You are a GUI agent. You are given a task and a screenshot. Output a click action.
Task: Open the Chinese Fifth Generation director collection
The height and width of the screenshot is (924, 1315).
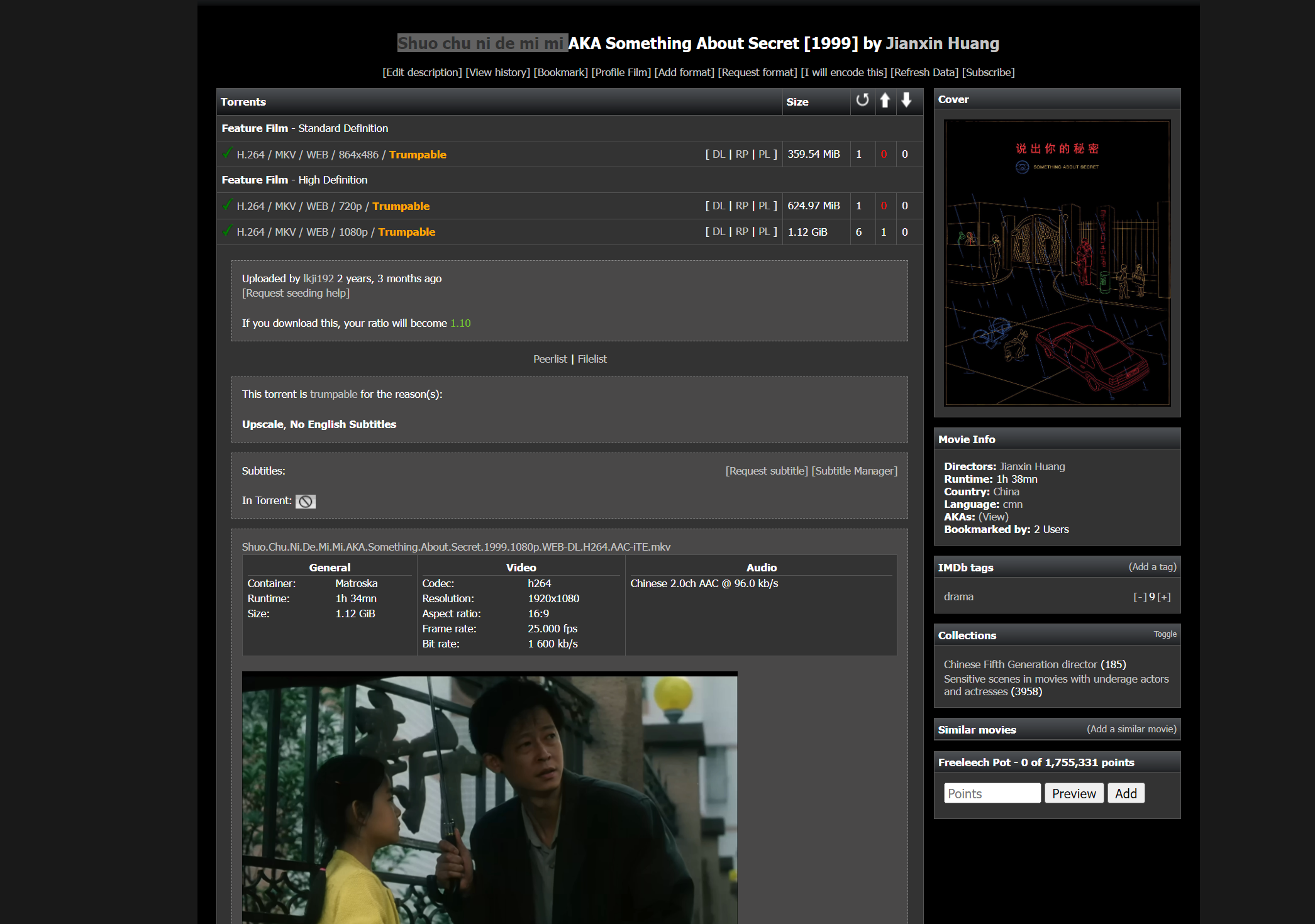pos(1019,664)
